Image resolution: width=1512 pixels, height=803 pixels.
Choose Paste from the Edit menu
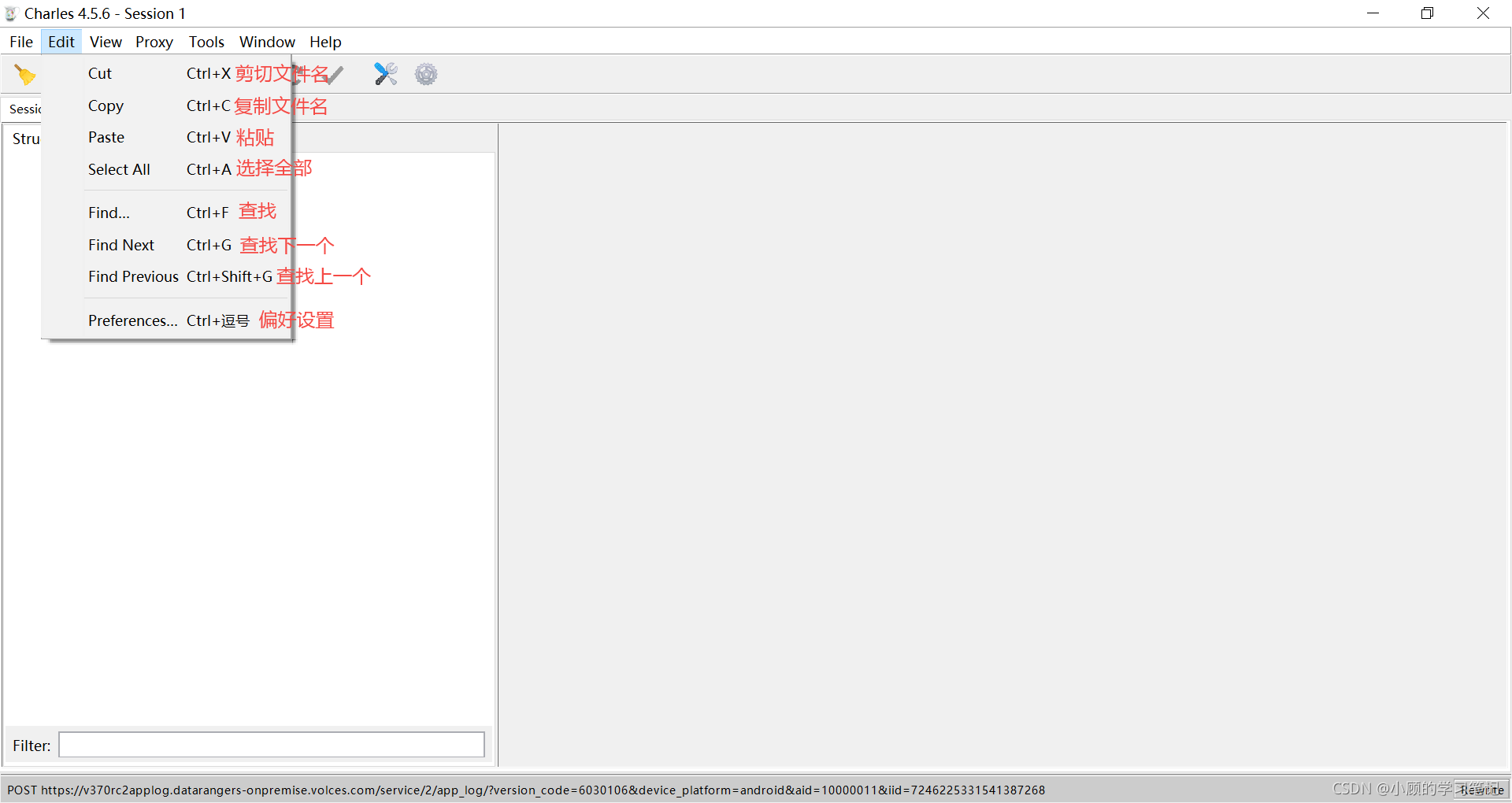[166, 137]
